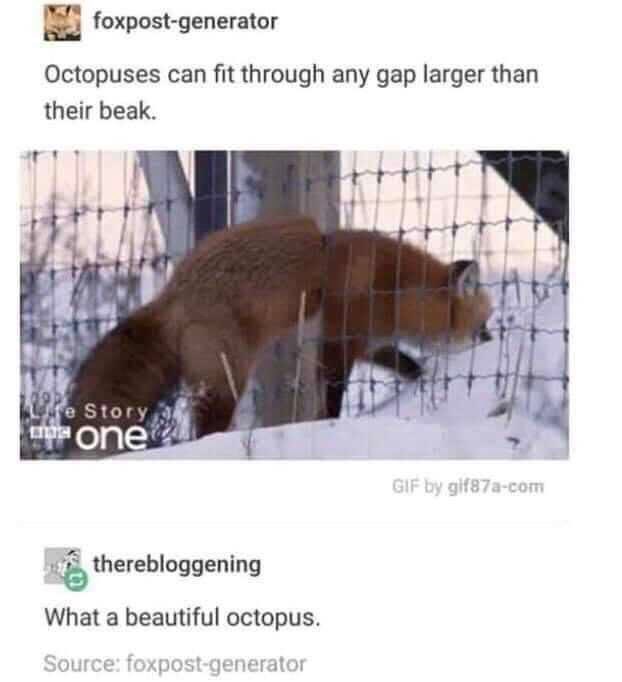Screen dimensions: 622x682
Task: Click the words 'their beak.'
Action: 100,111
